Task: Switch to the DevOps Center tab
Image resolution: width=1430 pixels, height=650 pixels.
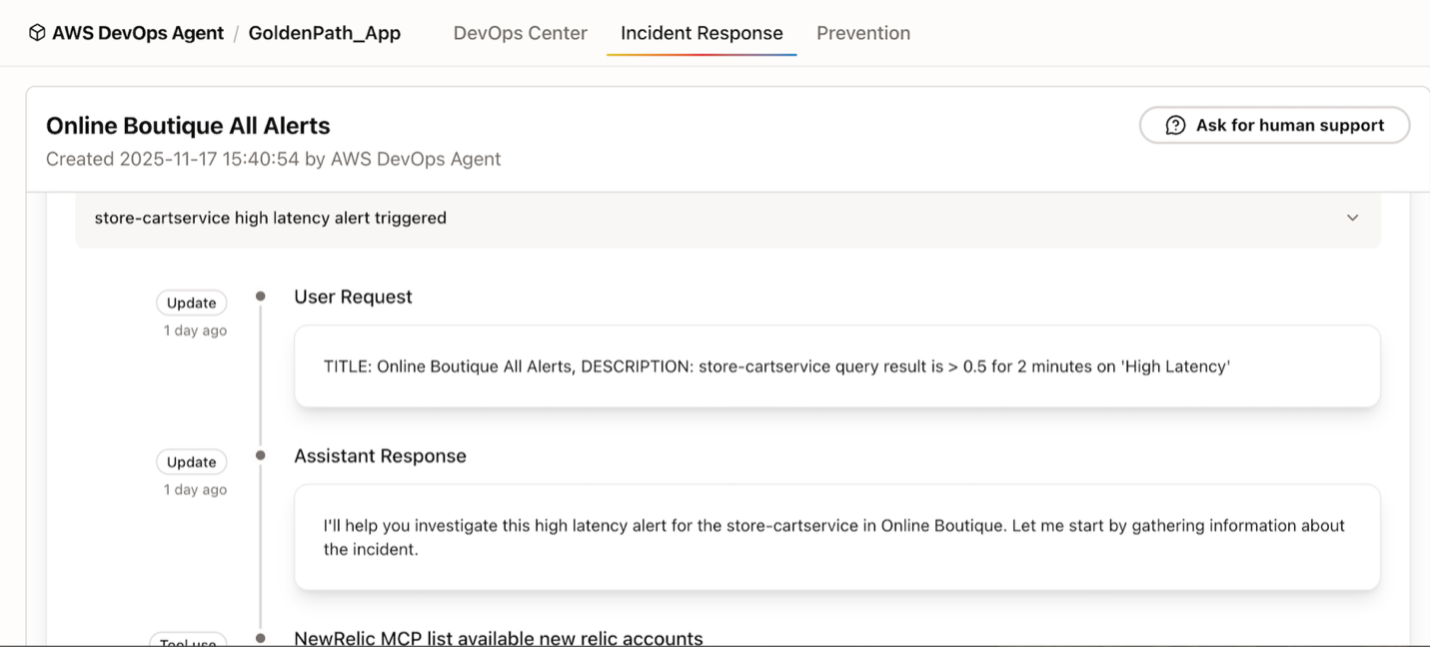Action: (x=520, y=32)
